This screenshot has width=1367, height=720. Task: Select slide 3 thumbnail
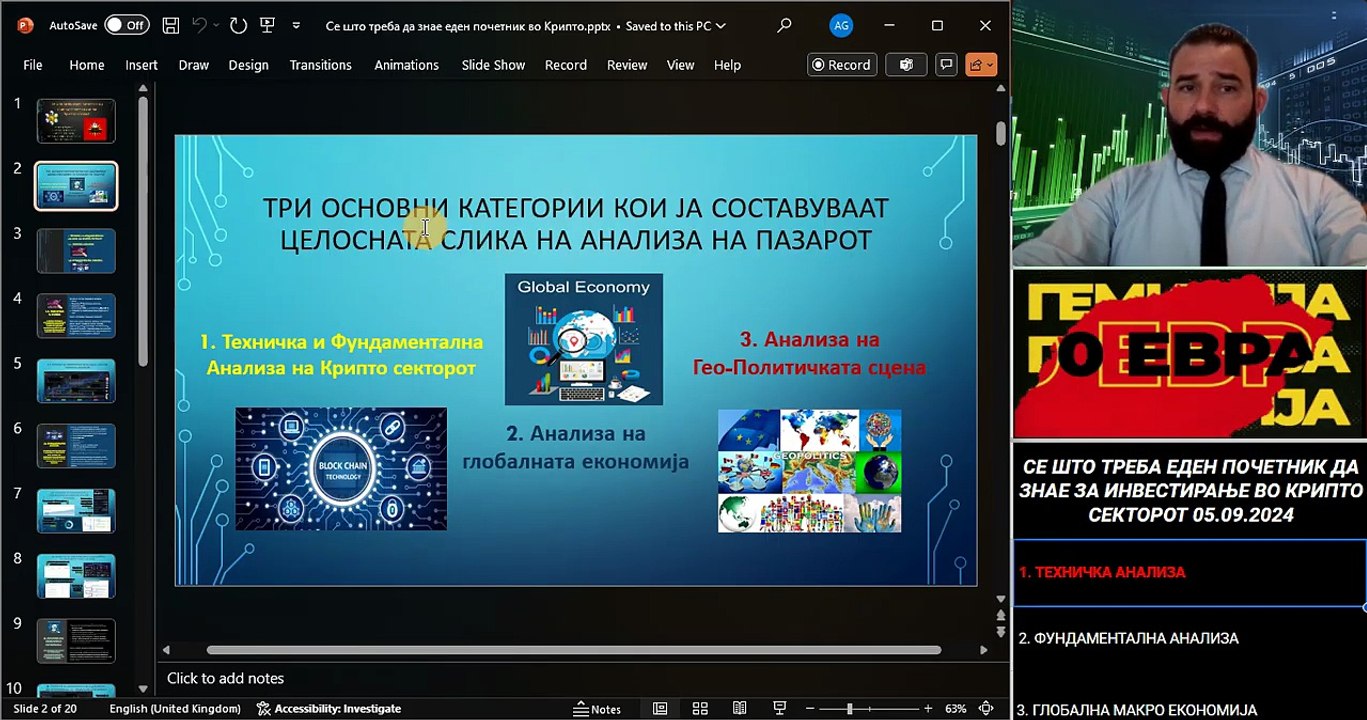[x=76, y=251]
